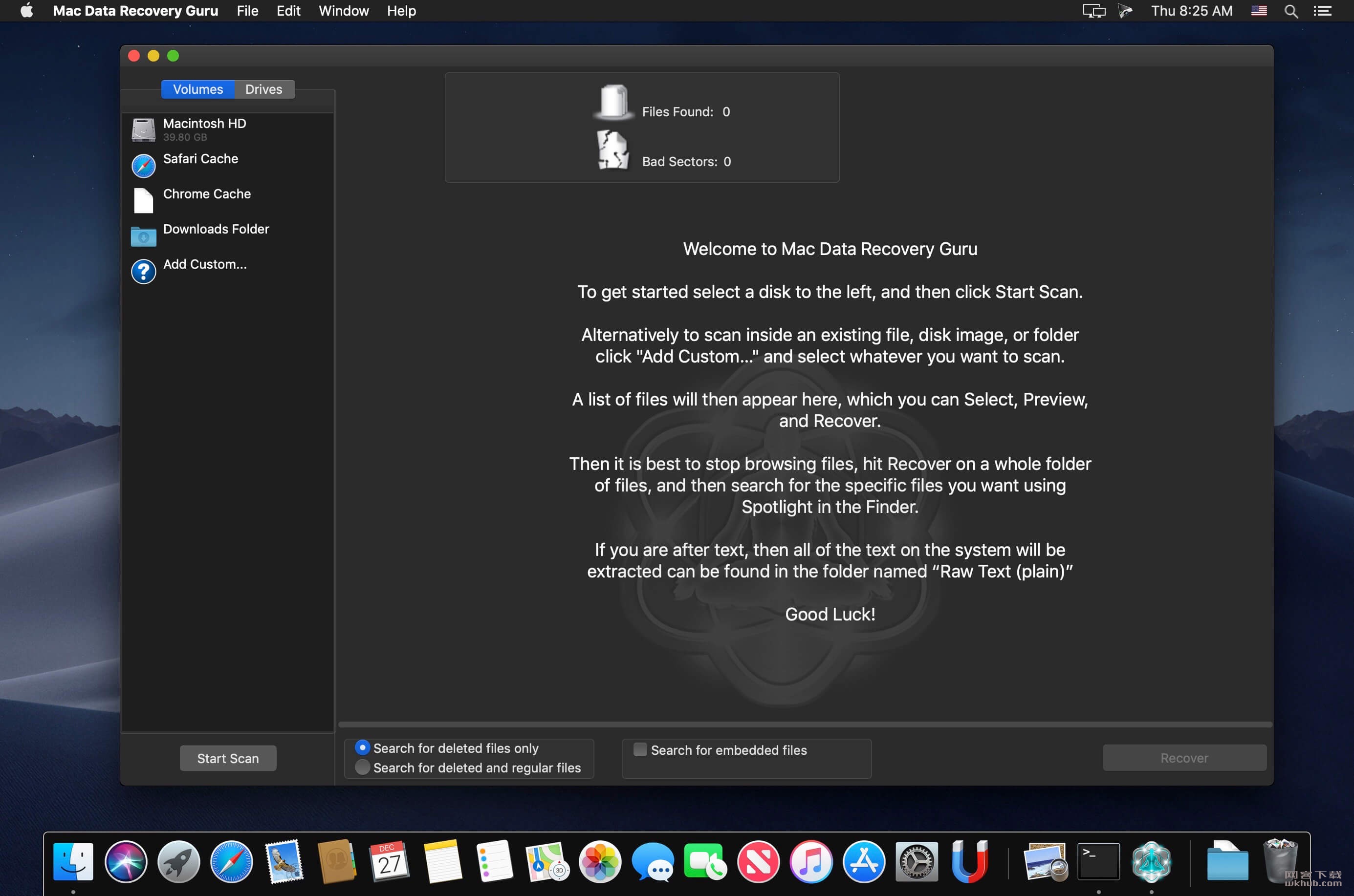The height and width of the screenshot is (896, 1354).
Task: Launch Siri from the Dock
Action: pyautogui.click(x=126, y=862)
